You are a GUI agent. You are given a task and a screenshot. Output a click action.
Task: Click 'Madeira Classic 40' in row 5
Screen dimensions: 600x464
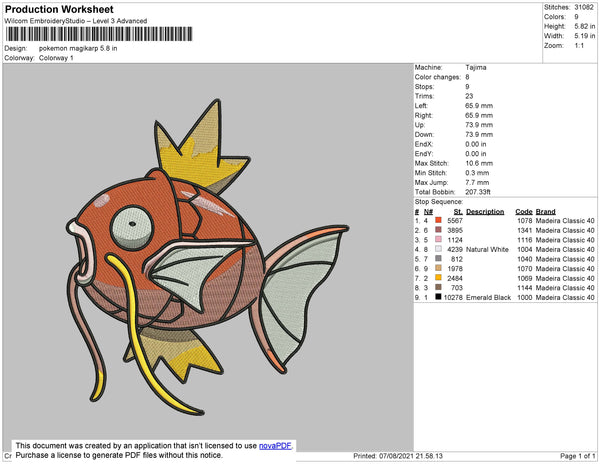coord(565,259)
